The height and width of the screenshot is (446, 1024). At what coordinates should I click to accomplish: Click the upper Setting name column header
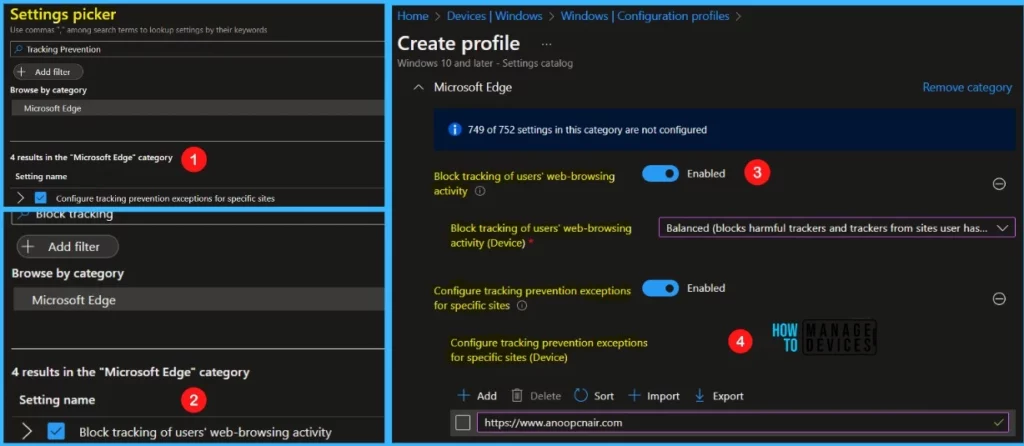click(40, 176)
